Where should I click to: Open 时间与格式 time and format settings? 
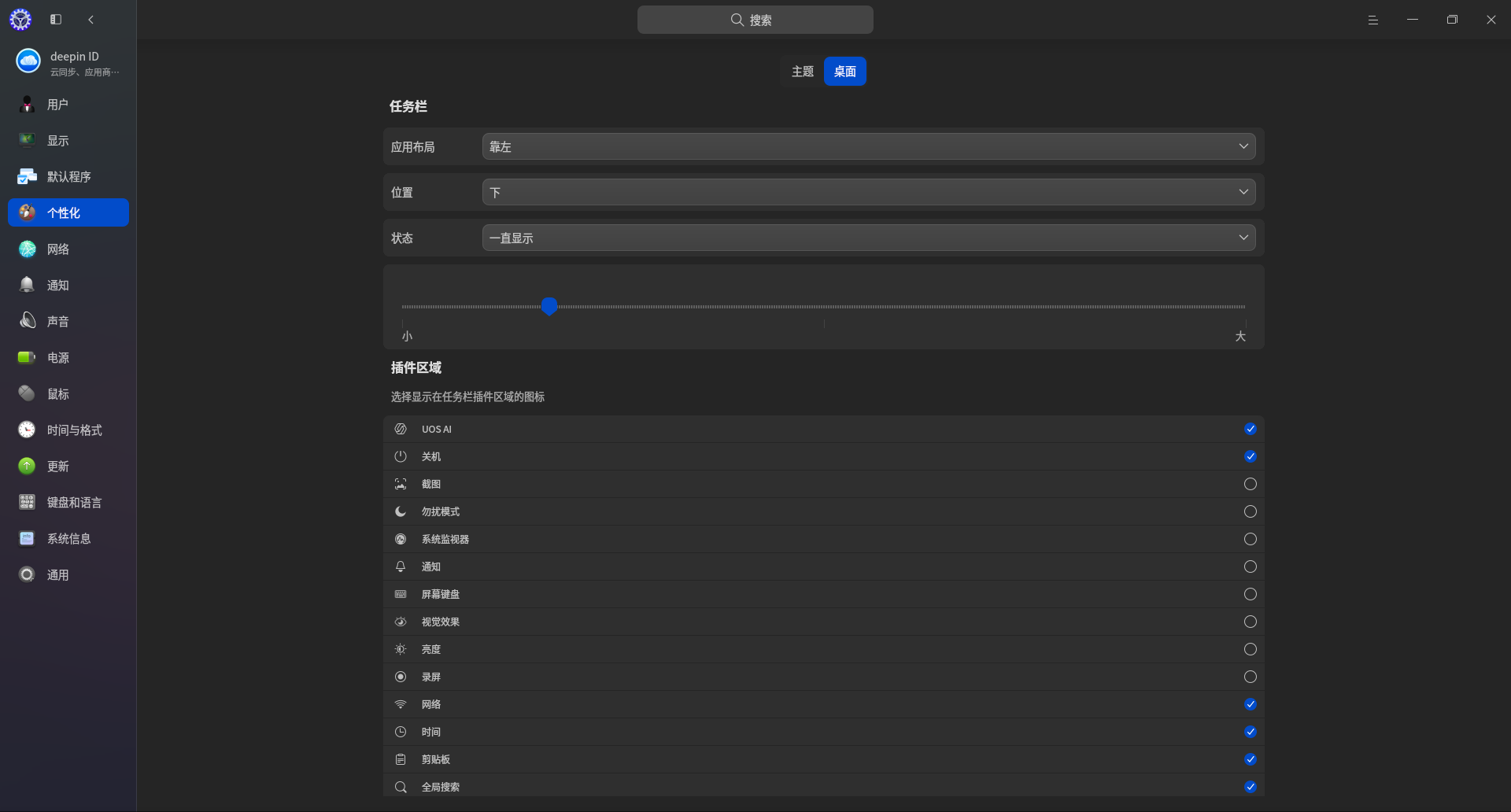coord(68,430)
